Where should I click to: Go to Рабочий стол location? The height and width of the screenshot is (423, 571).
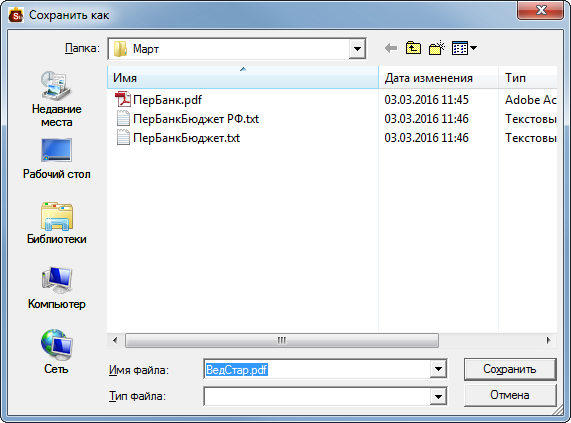(x=56, y=159)
